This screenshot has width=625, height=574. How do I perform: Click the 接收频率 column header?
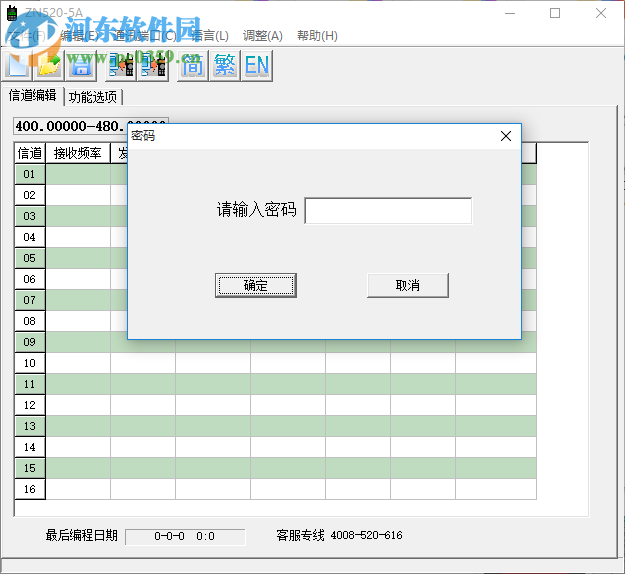[x=78, y=153]
